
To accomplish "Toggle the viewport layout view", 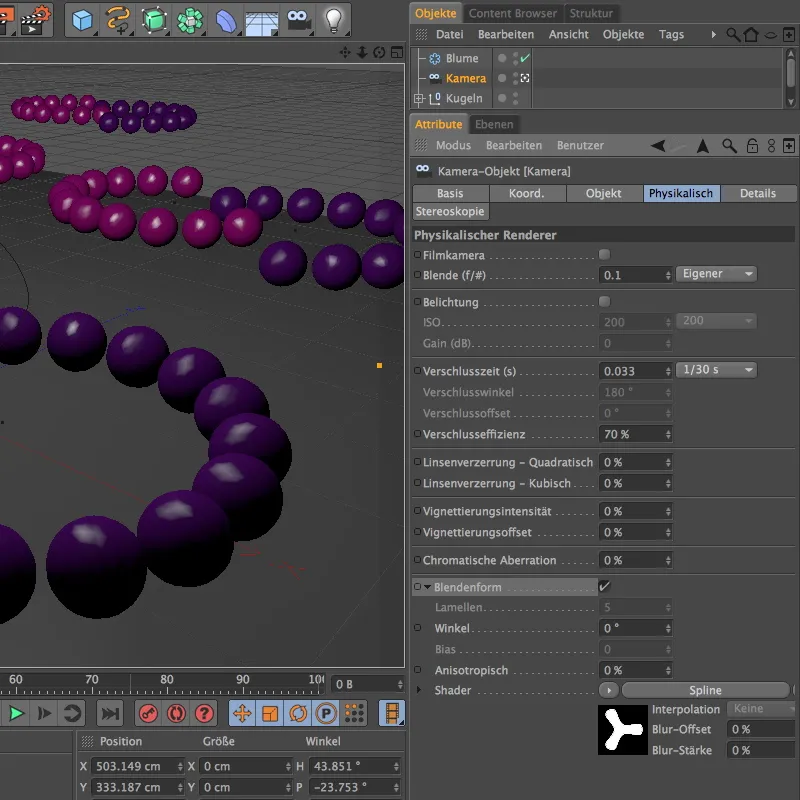I will 396,52.
